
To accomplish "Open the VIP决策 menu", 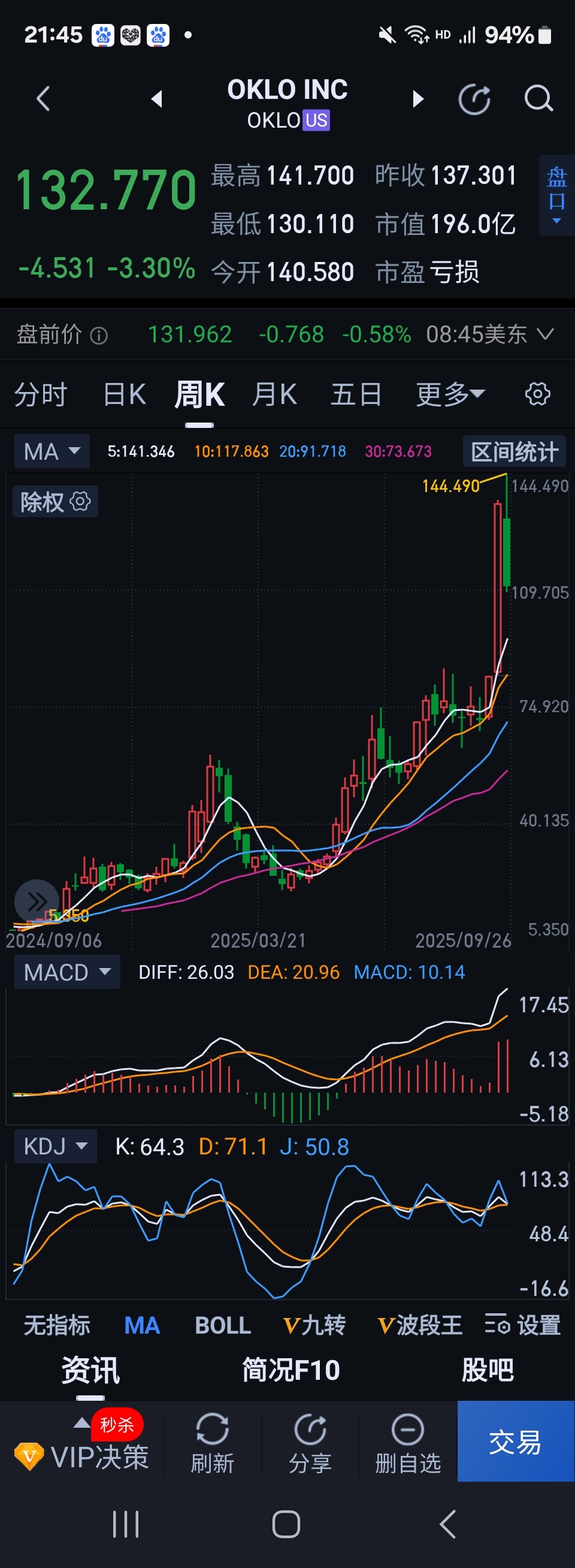I will [x=81, y=1457].
